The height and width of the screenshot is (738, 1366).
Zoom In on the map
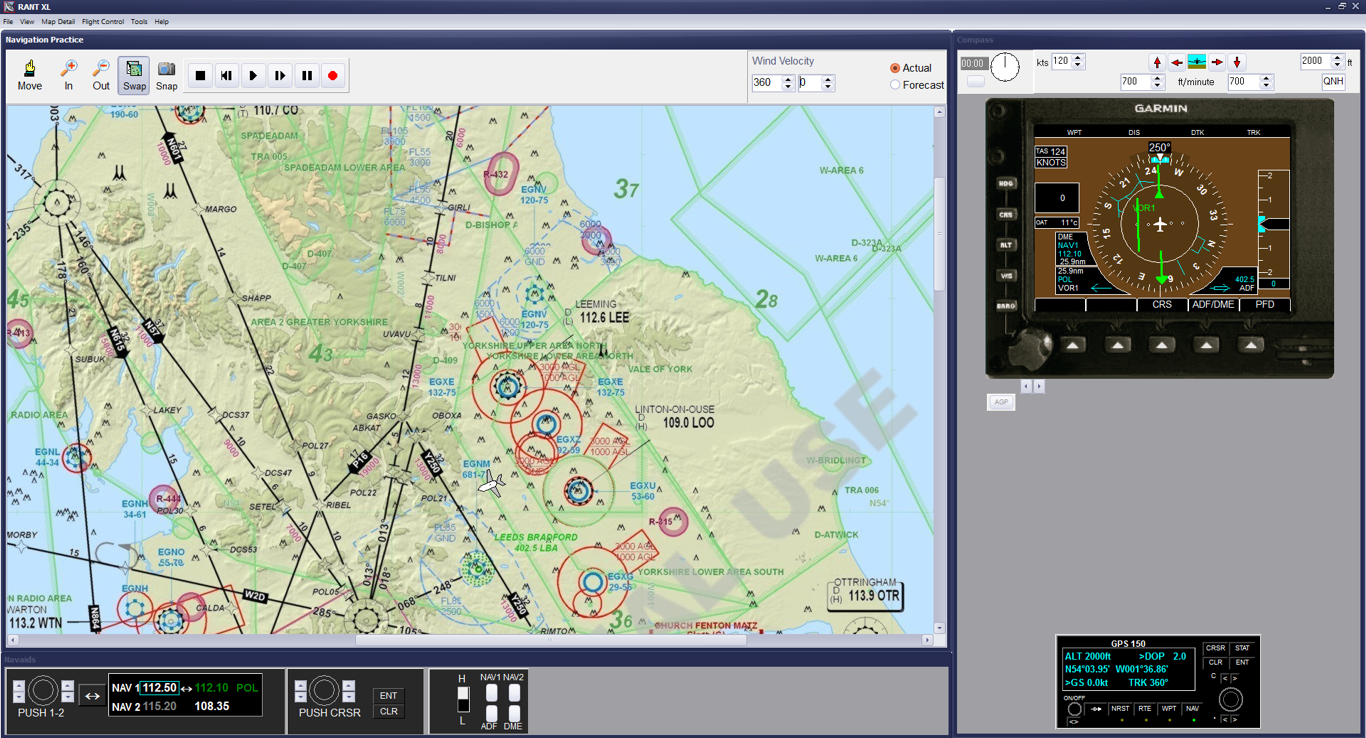[x=68, y=75]
